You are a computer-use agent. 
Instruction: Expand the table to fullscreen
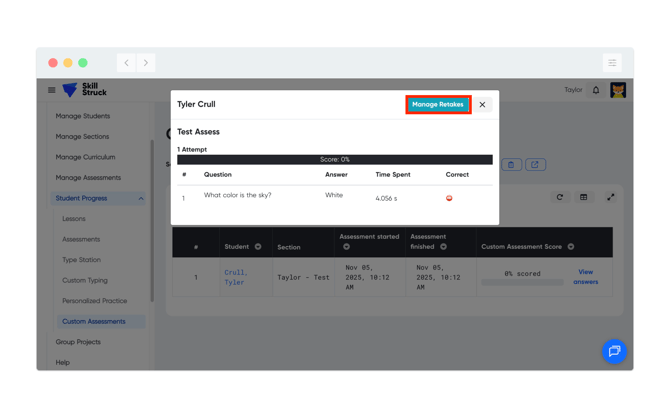click(x=610, y=197)
